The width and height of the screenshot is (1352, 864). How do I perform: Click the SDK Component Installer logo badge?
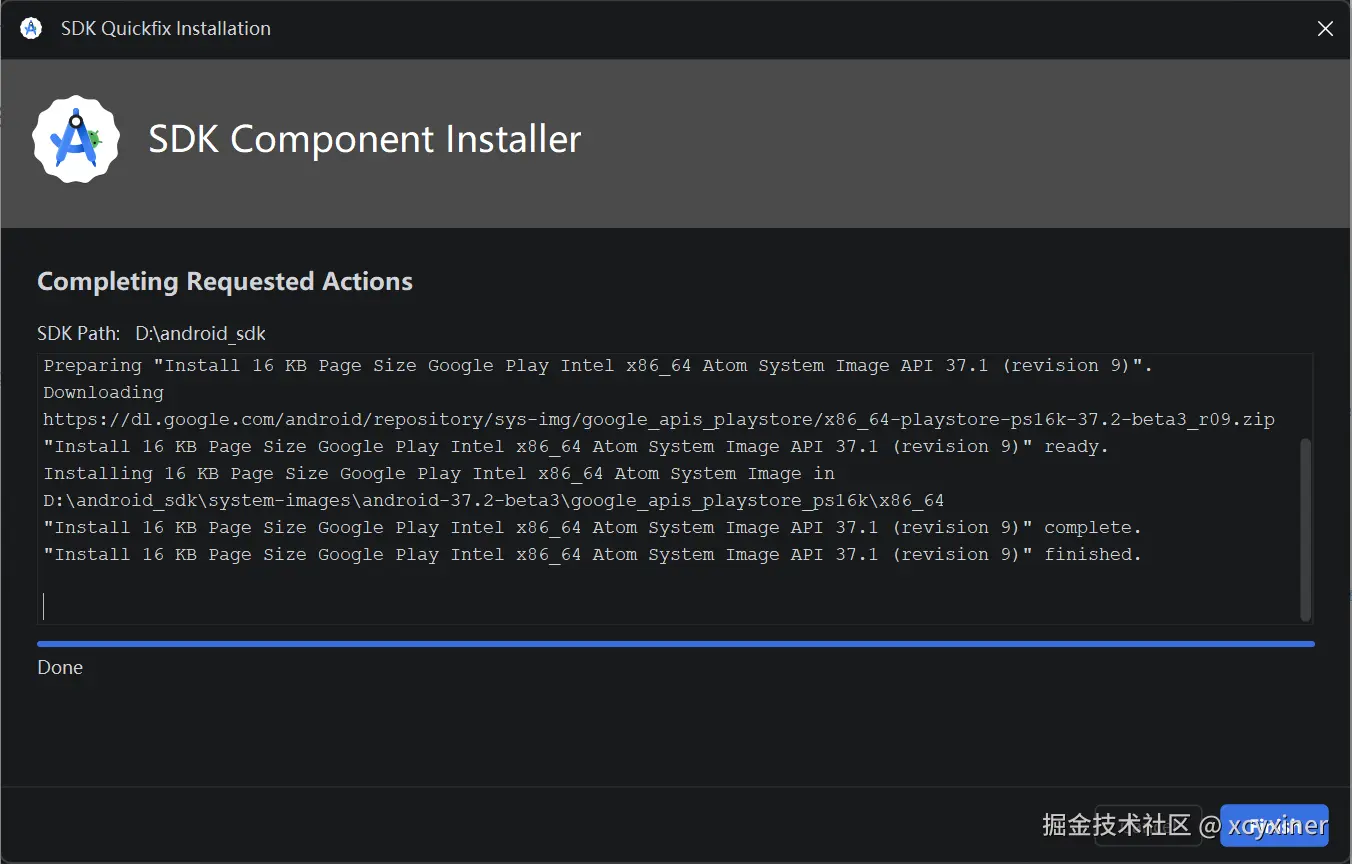[76, 139]
